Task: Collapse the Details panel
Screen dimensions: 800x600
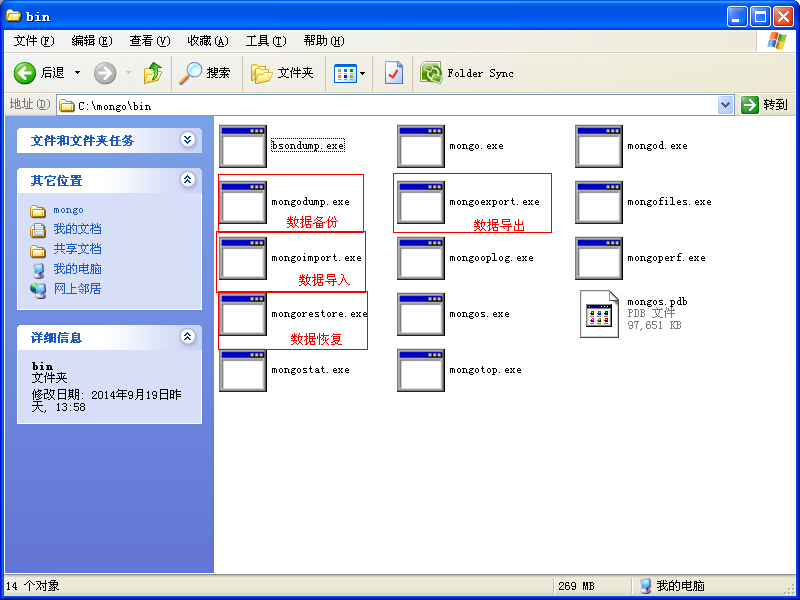Action: pos(188,337)
